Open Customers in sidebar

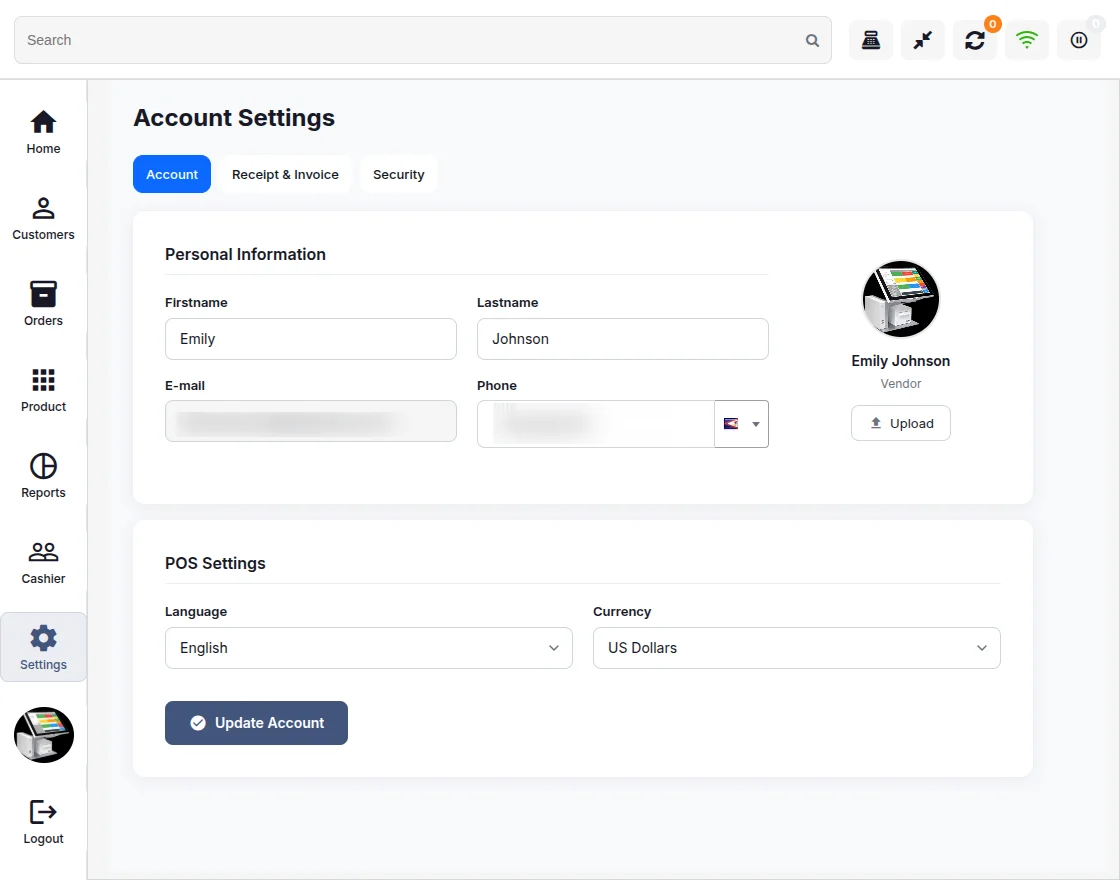(x=44, y=219)
